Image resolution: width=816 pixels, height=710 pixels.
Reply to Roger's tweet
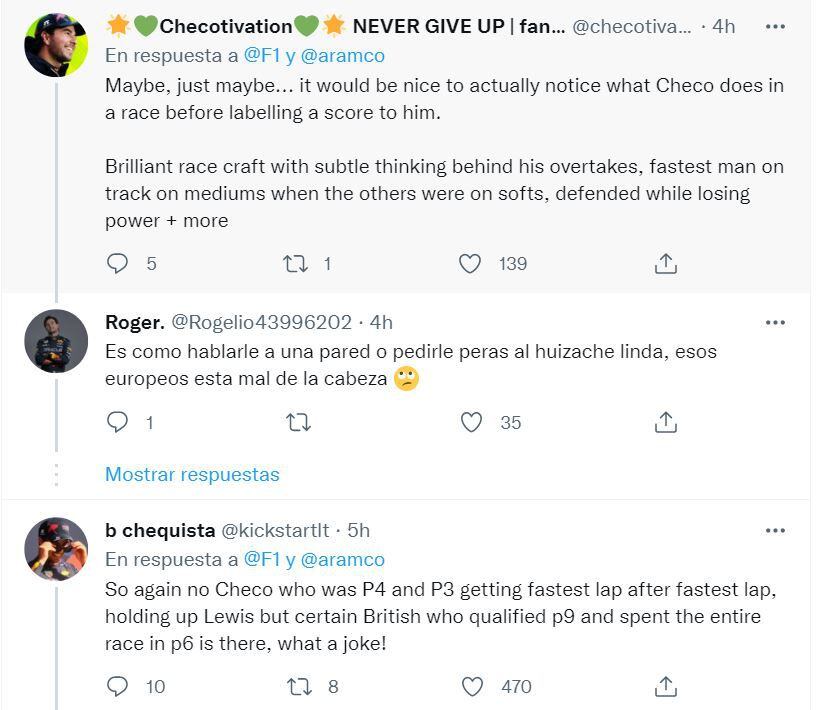coord(118,422)
